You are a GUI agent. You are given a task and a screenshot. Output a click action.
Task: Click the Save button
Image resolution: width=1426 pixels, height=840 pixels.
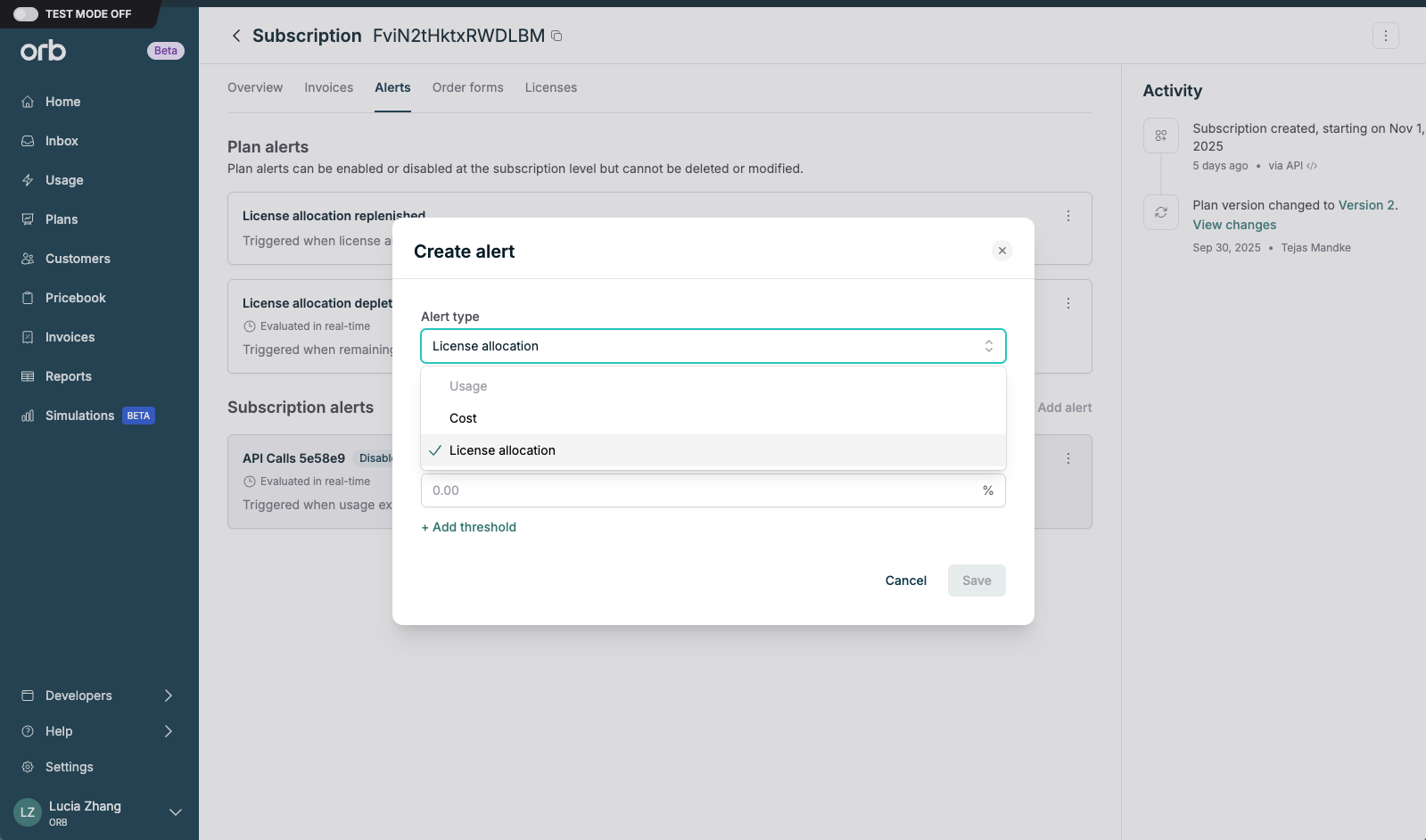[x=977, y=581]
